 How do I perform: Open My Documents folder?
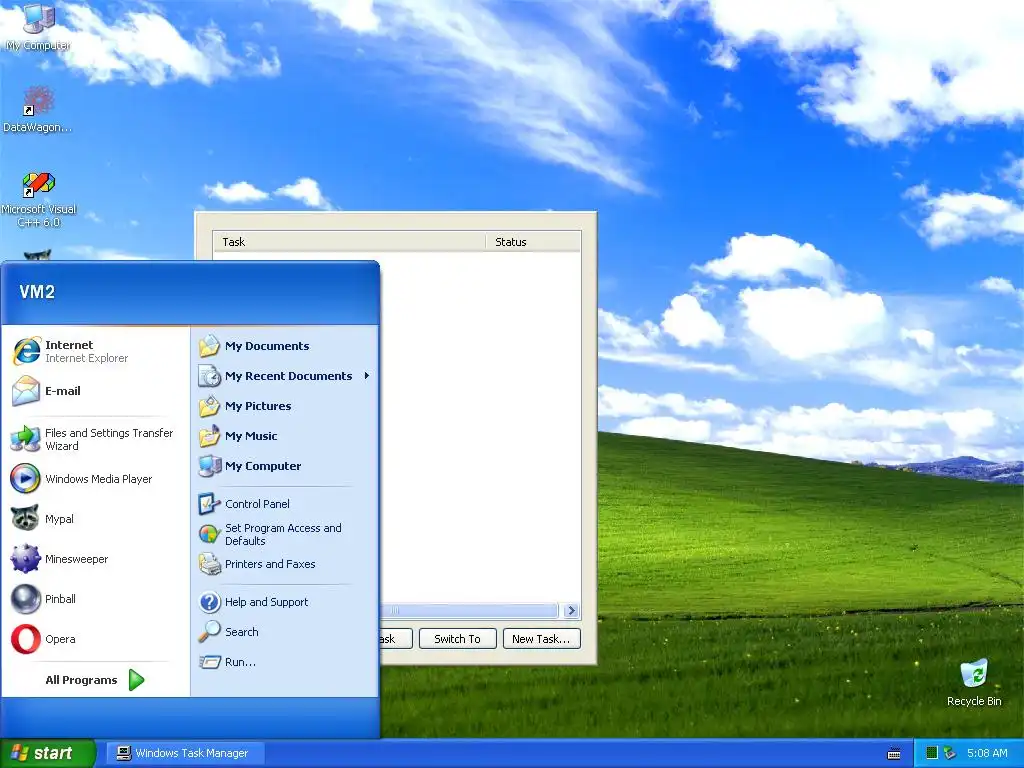coord(285,346)
